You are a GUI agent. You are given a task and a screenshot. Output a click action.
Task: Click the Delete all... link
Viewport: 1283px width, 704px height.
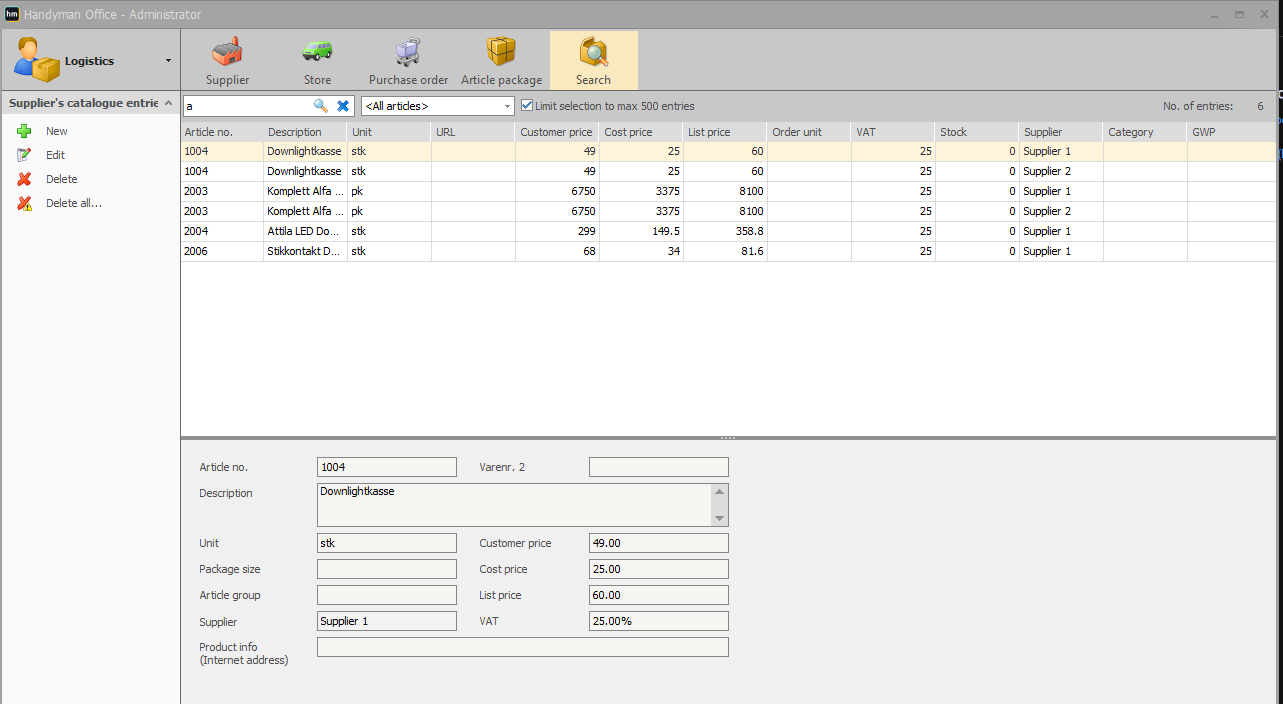pyautogui.click(x=74, y=203)
